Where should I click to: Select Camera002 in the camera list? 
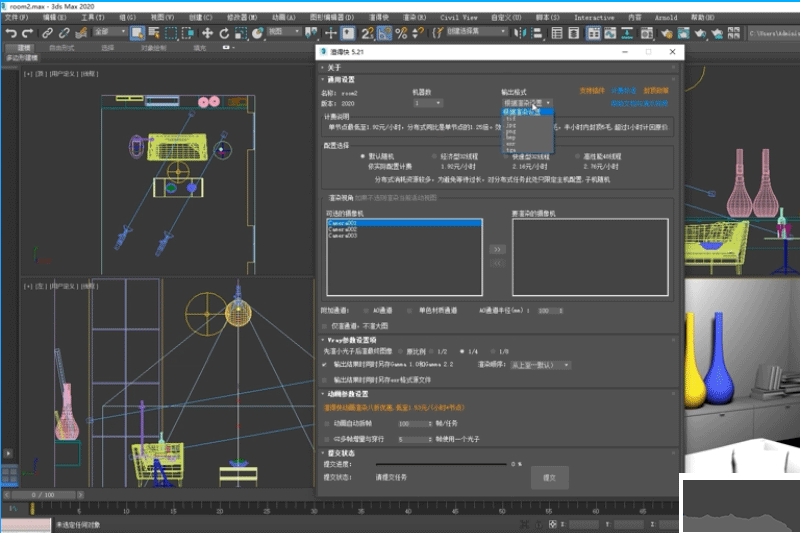click(343, 230)
